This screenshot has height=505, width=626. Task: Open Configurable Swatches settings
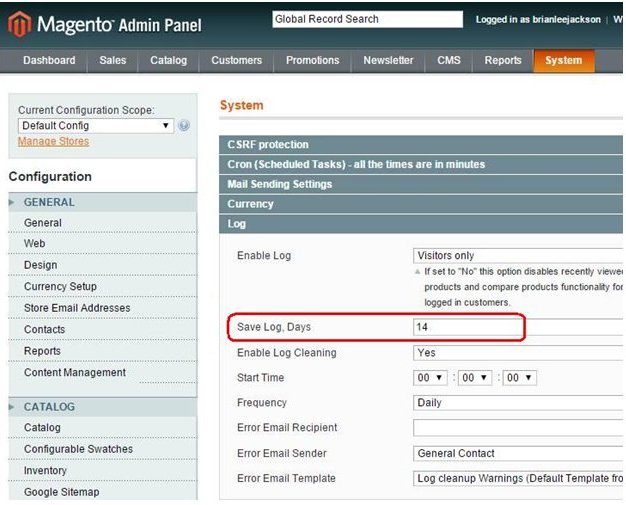click(x=103, y=449)
